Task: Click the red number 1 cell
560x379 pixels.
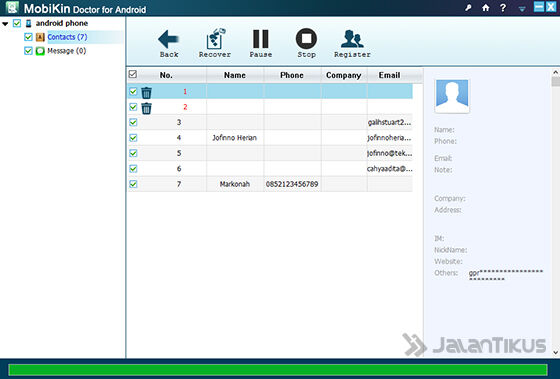Action: [x=185, y=91]
